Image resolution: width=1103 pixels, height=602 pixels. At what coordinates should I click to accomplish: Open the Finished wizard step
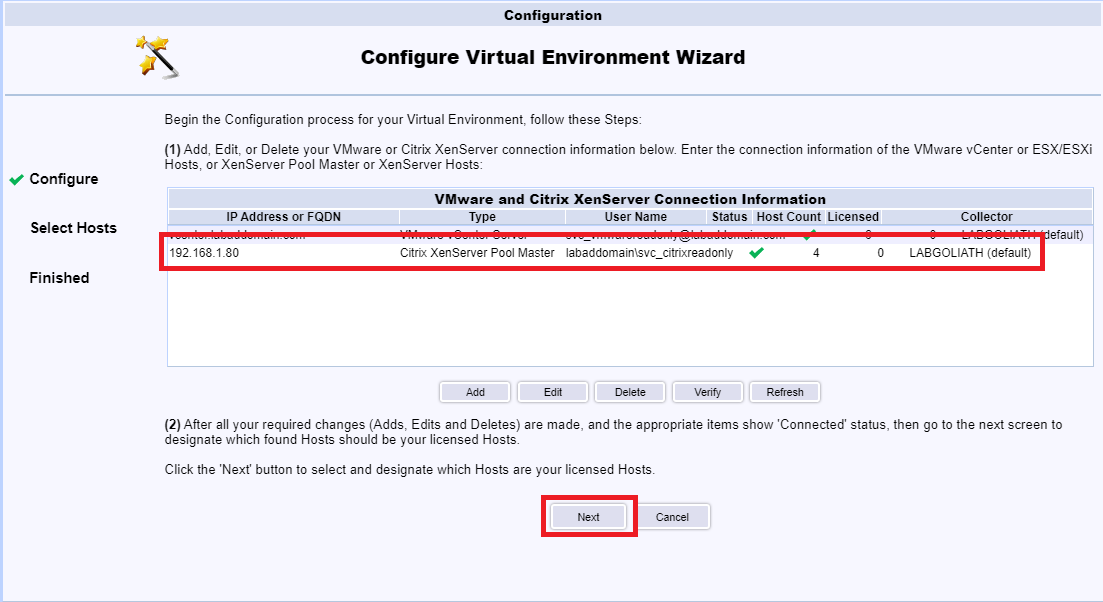[59, 278]
